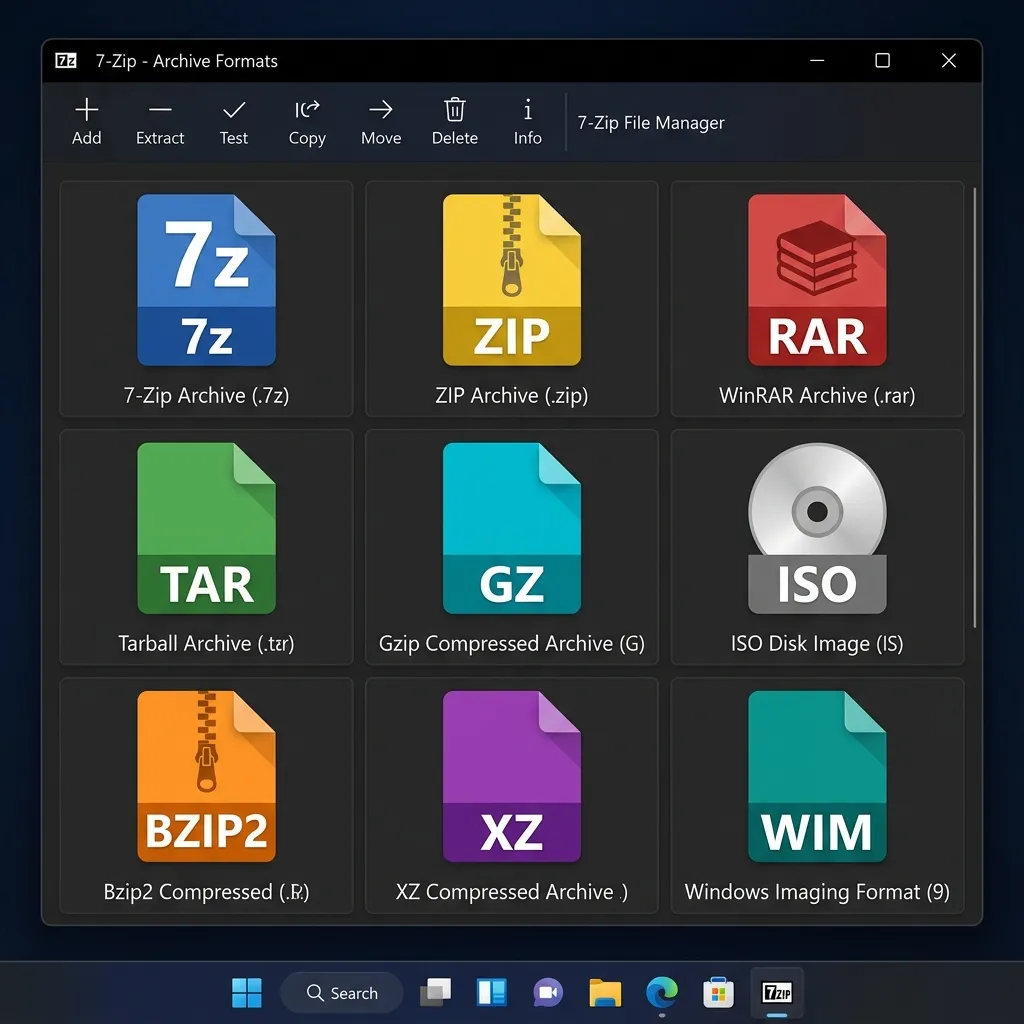Click the Delete trash icon

pyautogui.click(x=455, y=110)
